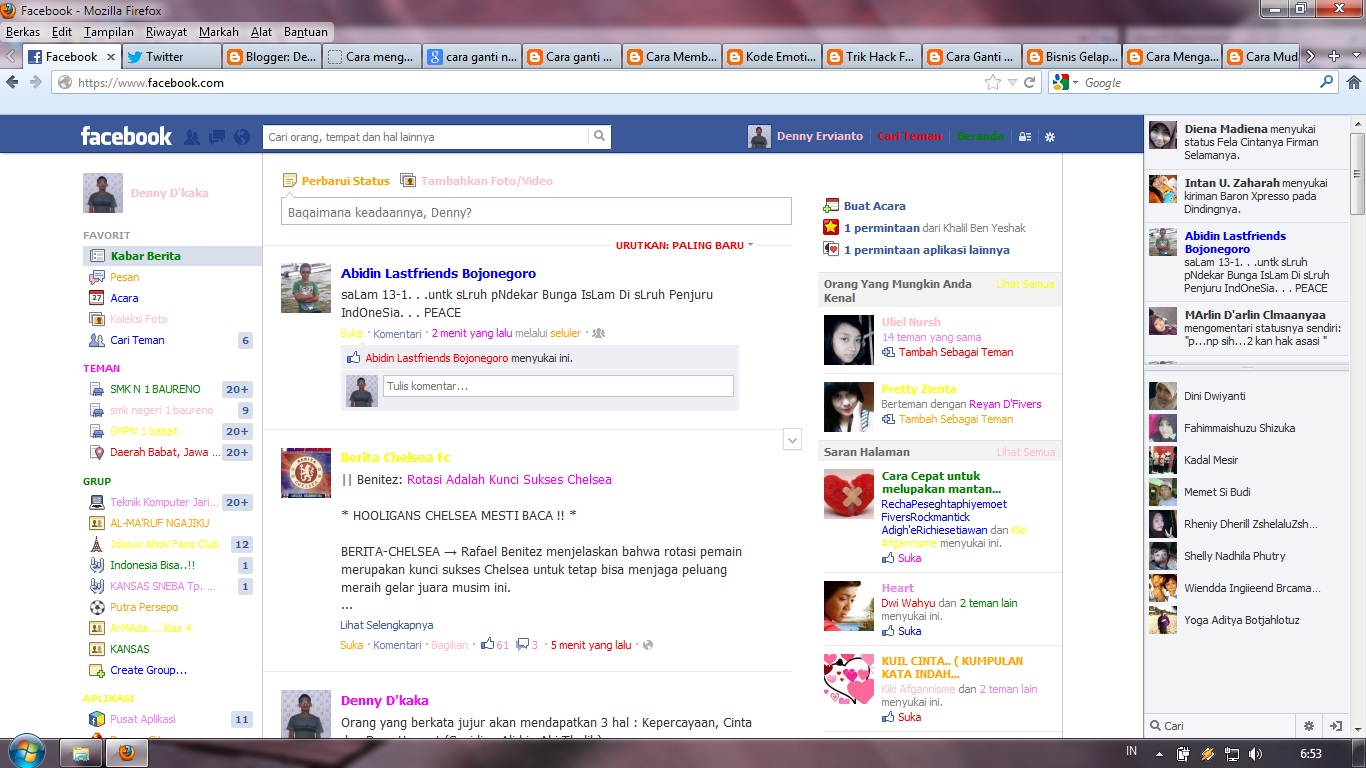Open the account settings gear icon
Screen dimensions: 1366x768
[1049, 136]
